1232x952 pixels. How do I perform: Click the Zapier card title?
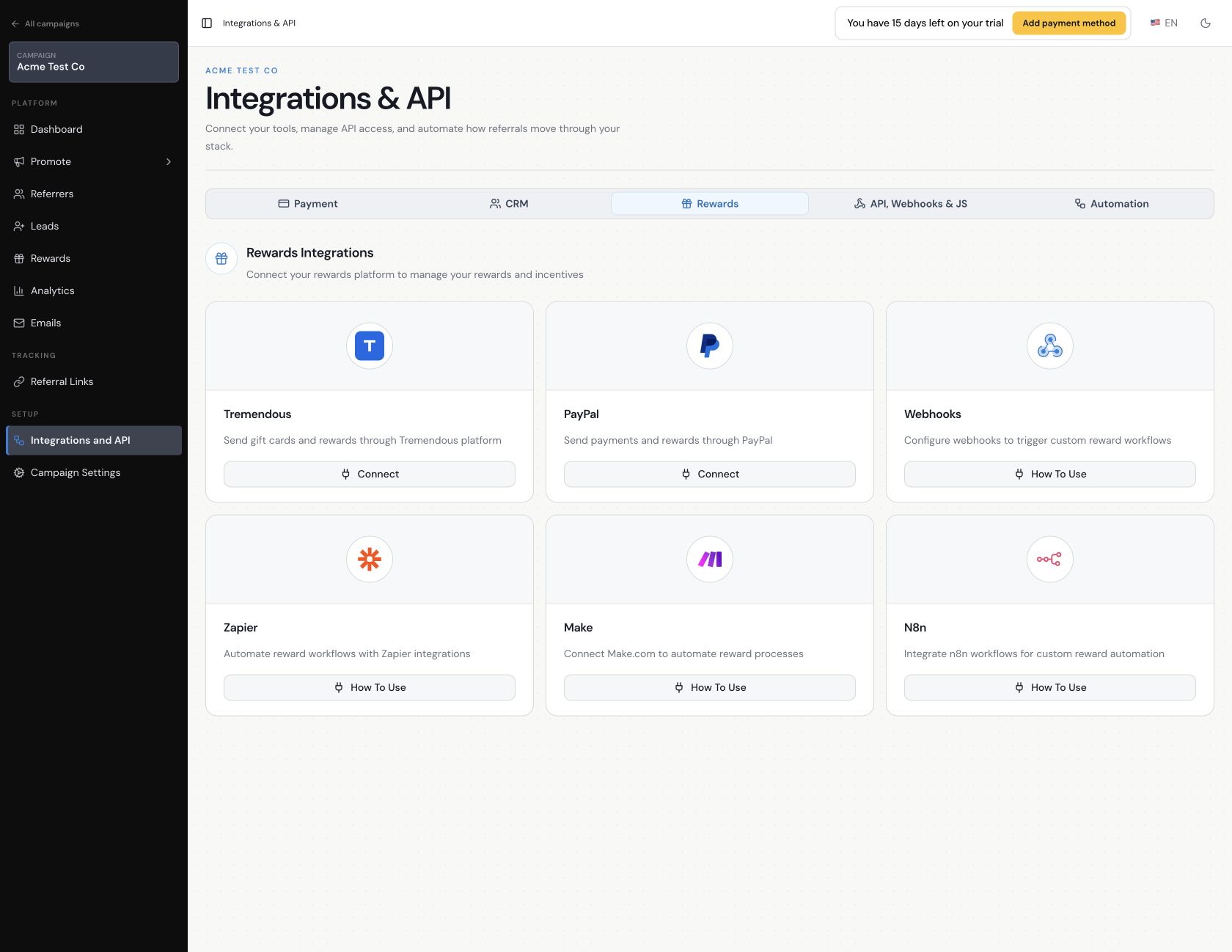coord(241,628)
